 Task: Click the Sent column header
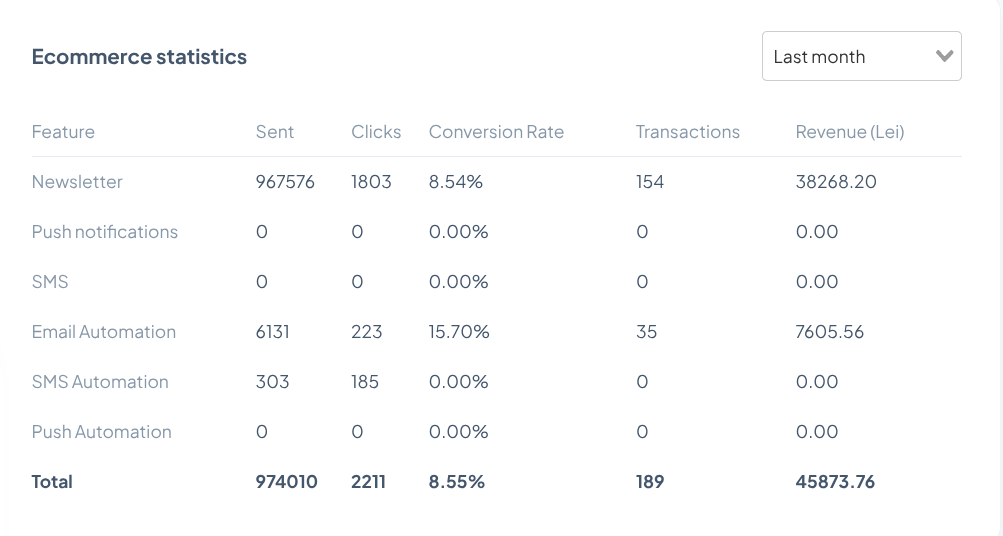(275, 132)
